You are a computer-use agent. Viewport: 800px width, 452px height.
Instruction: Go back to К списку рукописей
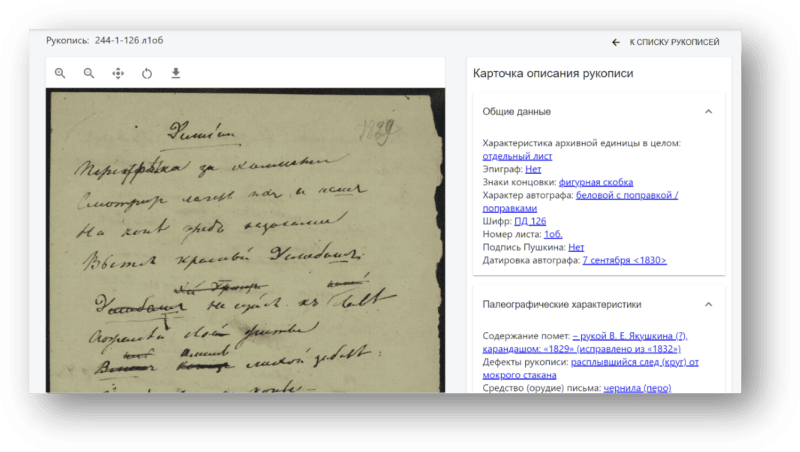[672, 42]
